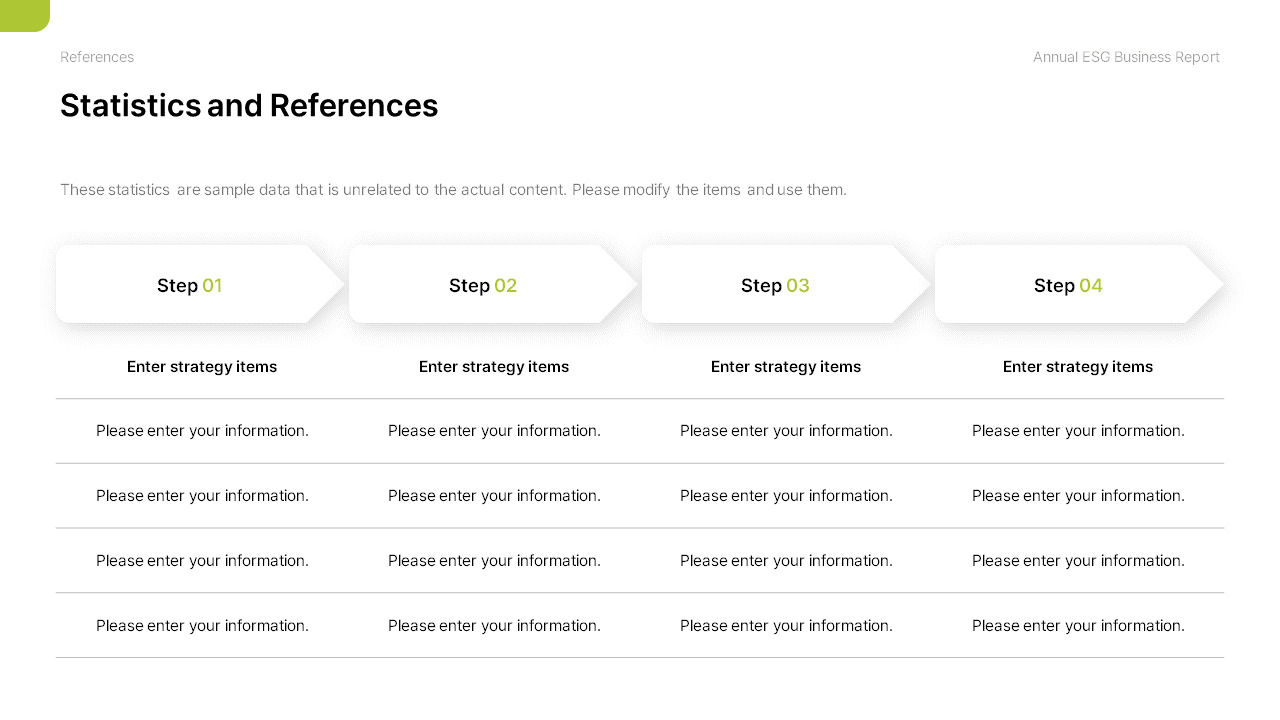
Task: Click the References section label
Action: point(97,57)
